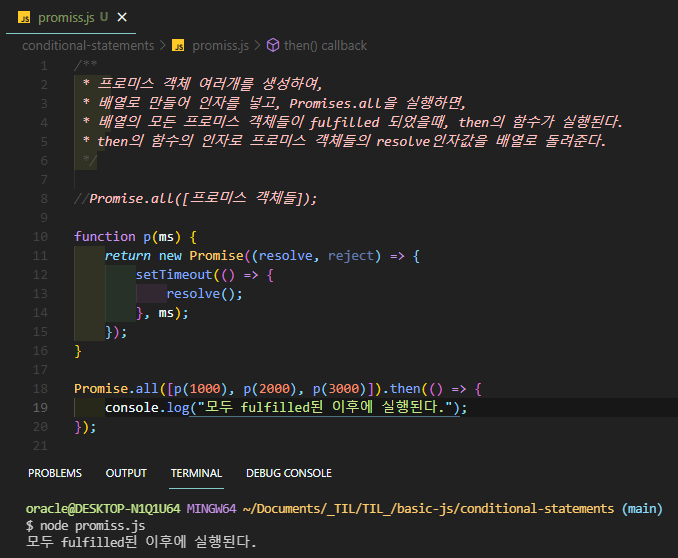The width and height of the screenshot is (678, 558).
Task: Click 'MINGW64' in terminal prompt
Action: coord(211,508)
